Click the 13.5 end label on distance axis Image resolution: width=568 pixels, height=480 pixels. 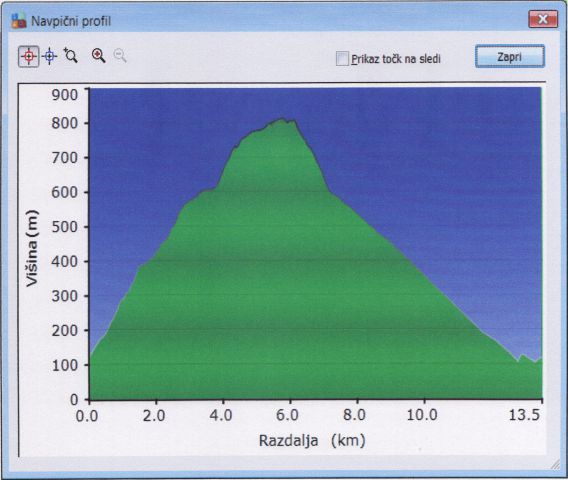click(x=524, y=415)
